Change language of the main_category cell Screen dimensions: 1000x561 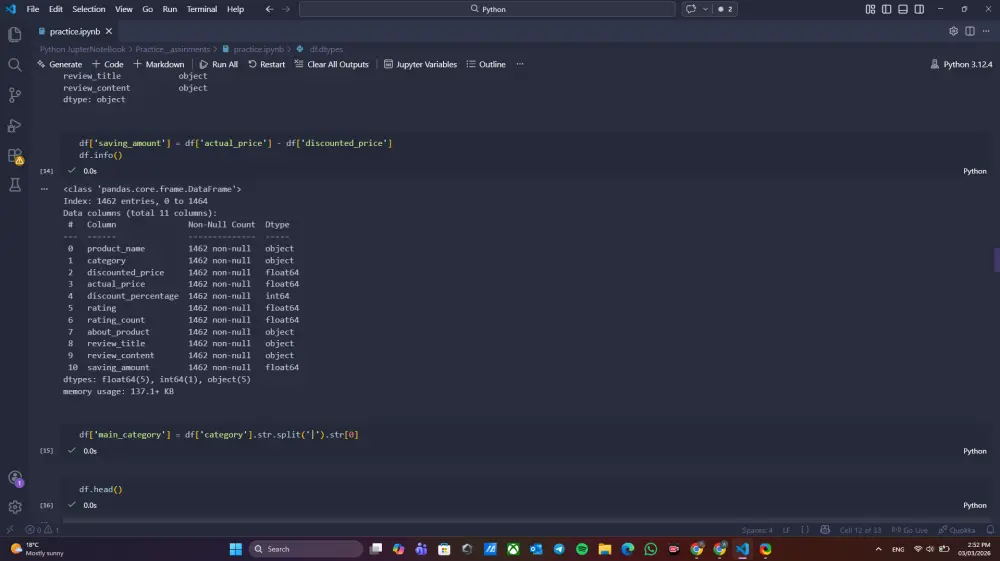[x=974, y=451]
